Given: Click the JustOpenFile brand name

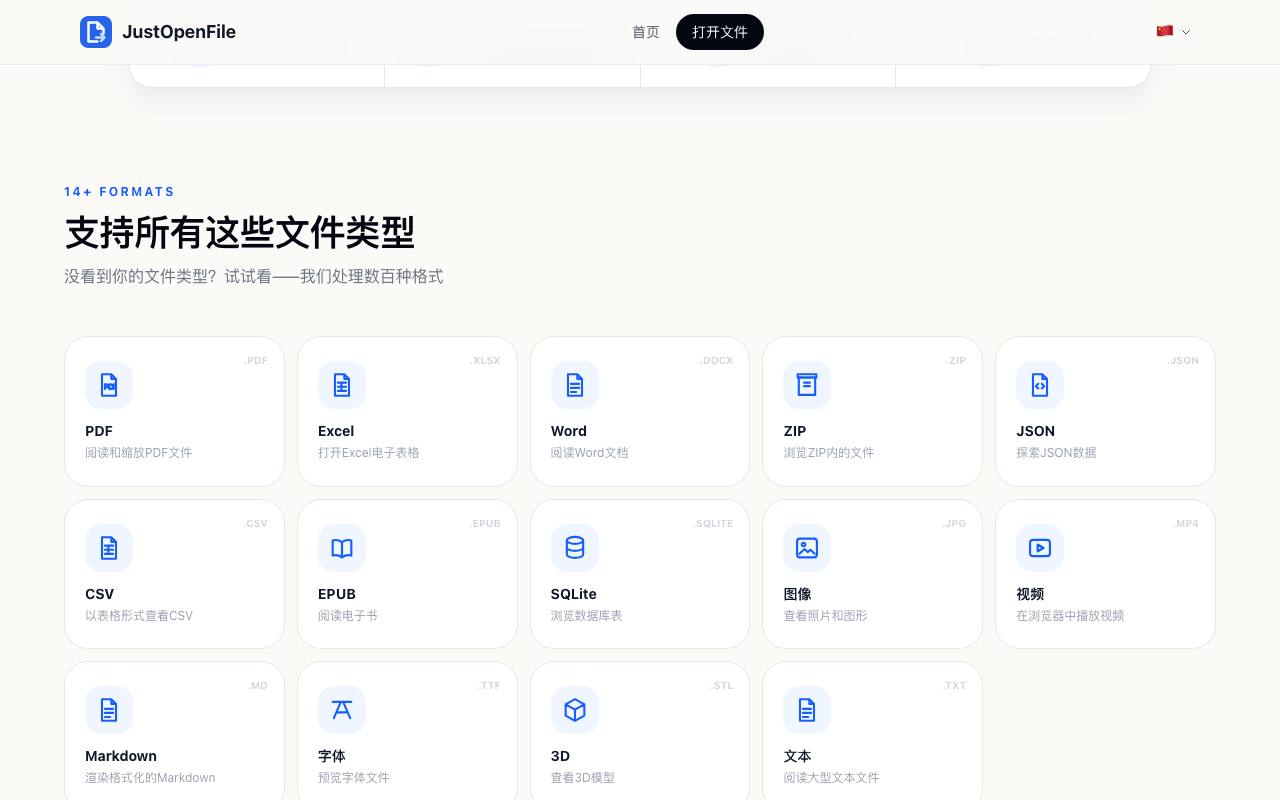Looking at the screenshot, I should pos(179,32).
